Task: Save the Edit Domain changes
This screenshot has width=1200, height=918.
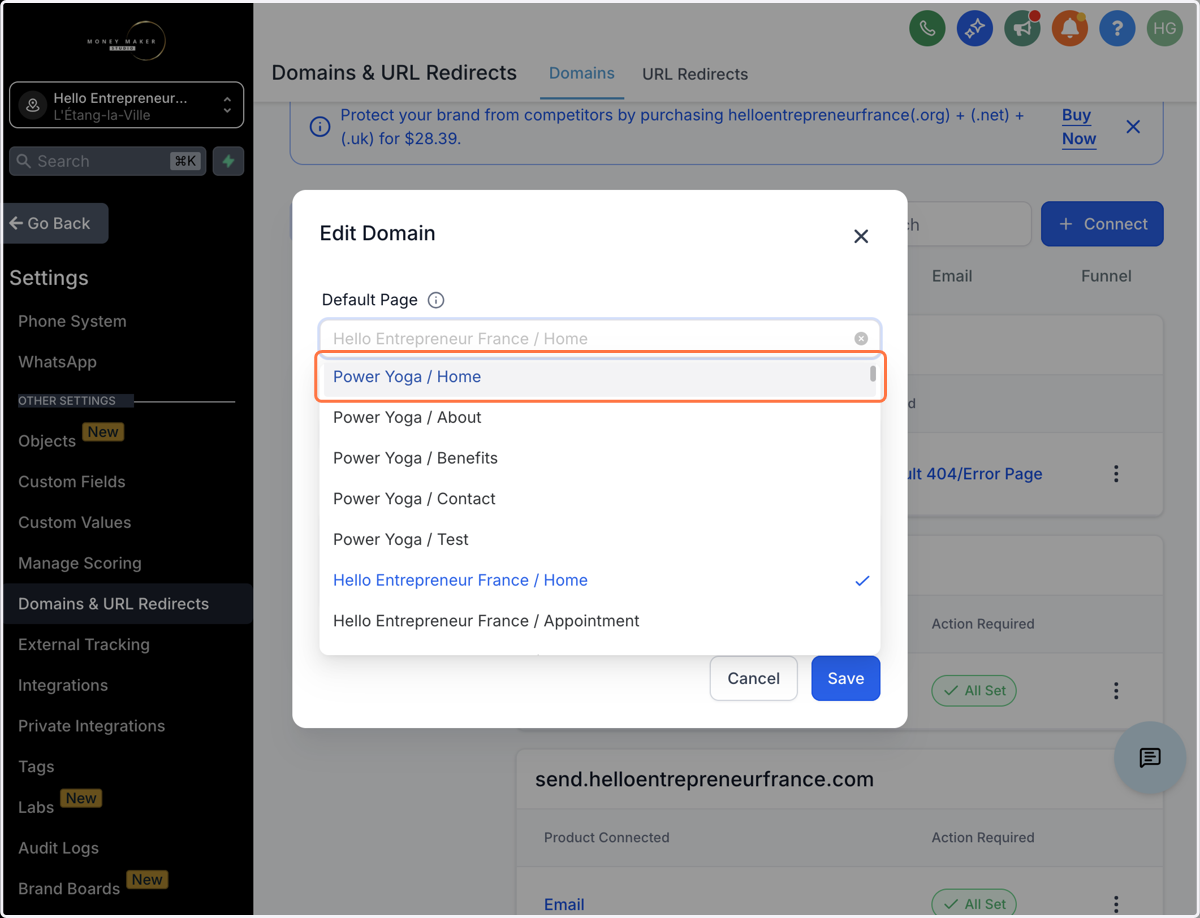Action: click(846, 678)
